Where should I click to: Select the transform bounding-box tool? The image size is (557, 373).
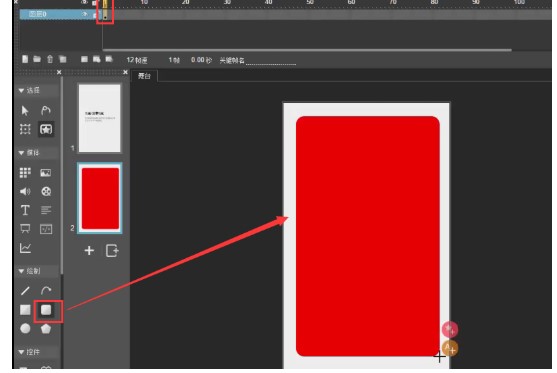[25, 129]
